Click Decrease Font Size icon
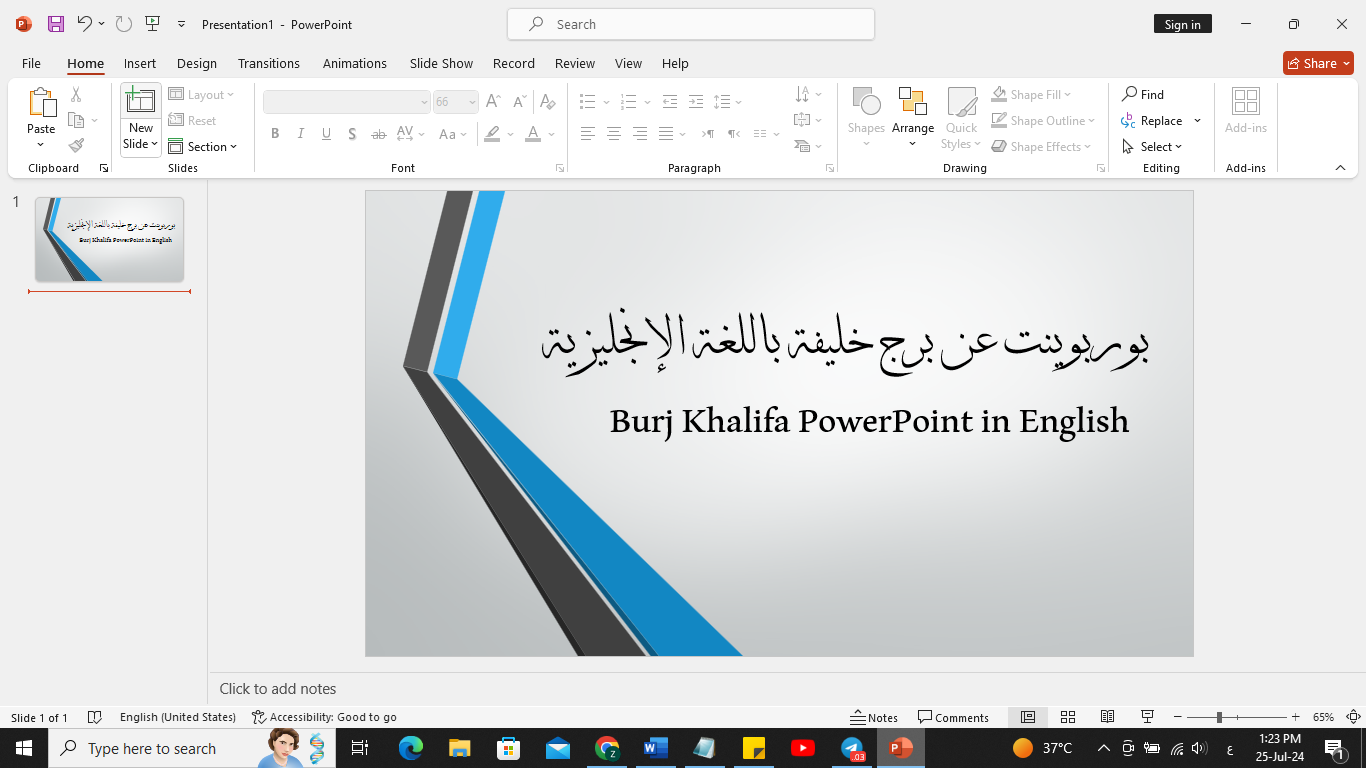 click(520, 102)
